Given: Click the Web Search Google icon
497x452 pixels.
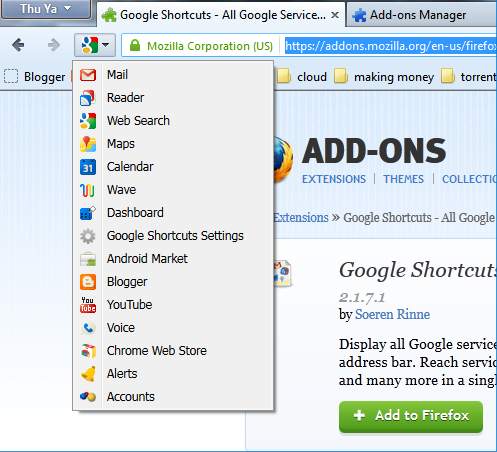Looking at the screenshot, I should pos(88,121).
